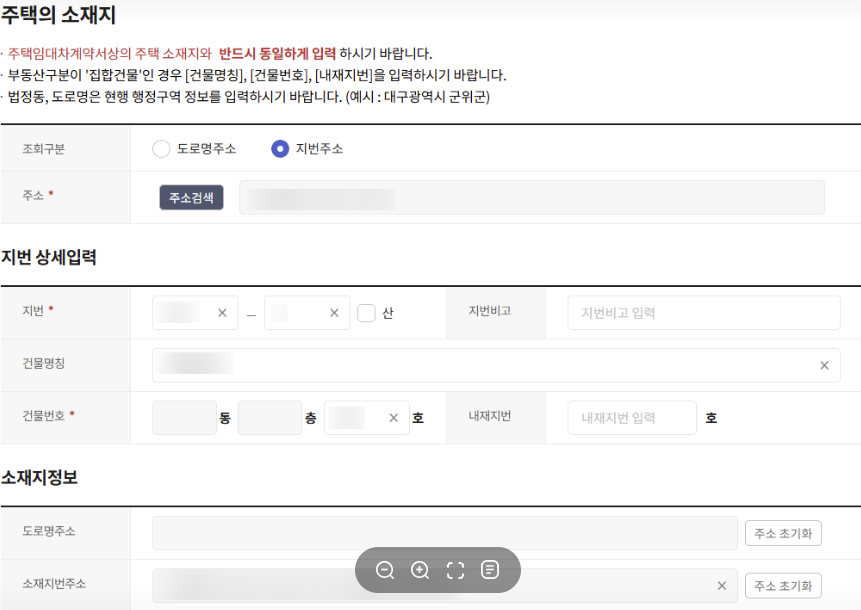
Task: Click the masked address field next to 주소검색
Action: 530,197
